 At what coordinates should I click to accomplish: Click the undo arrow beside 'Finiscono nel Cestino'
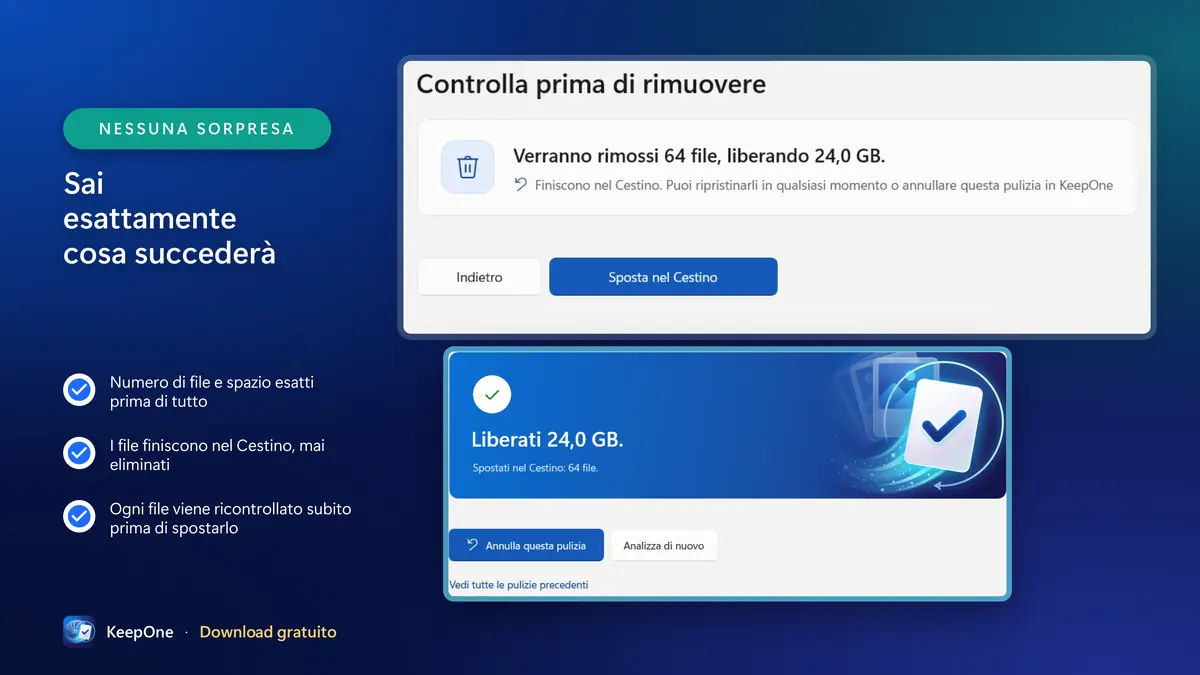point(521,185)
